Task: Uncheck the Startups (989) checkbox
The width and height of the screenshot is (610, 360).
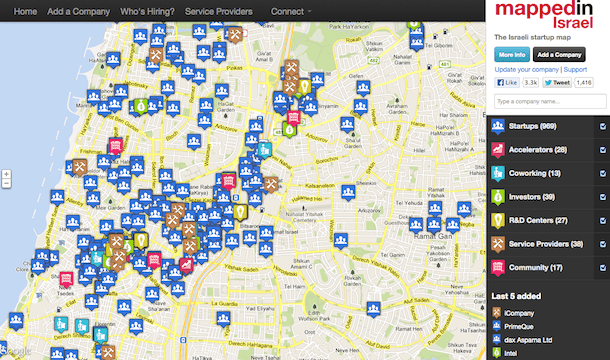Action: tap(603, 126)
